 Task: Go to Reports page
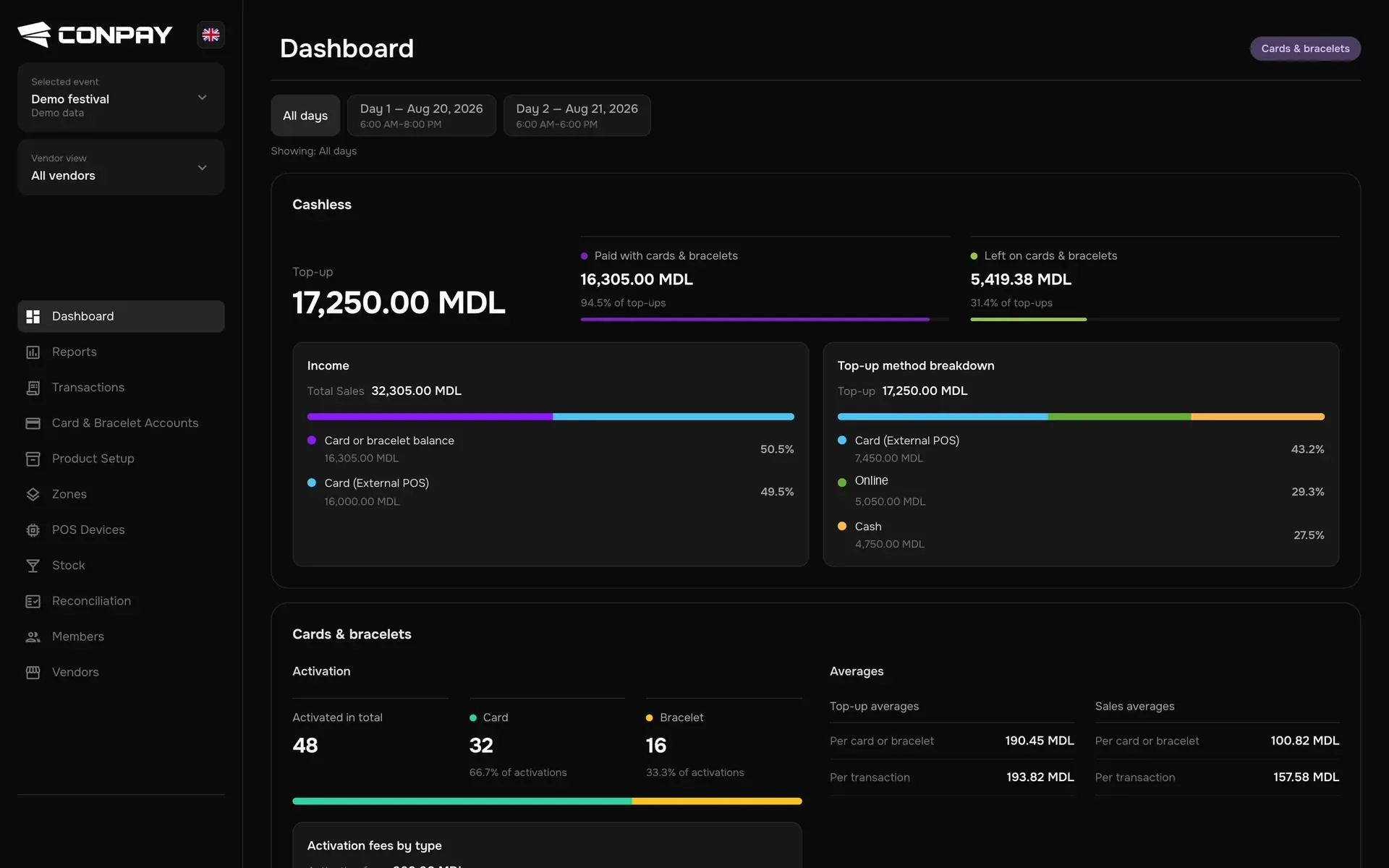[x=121, y=352]
